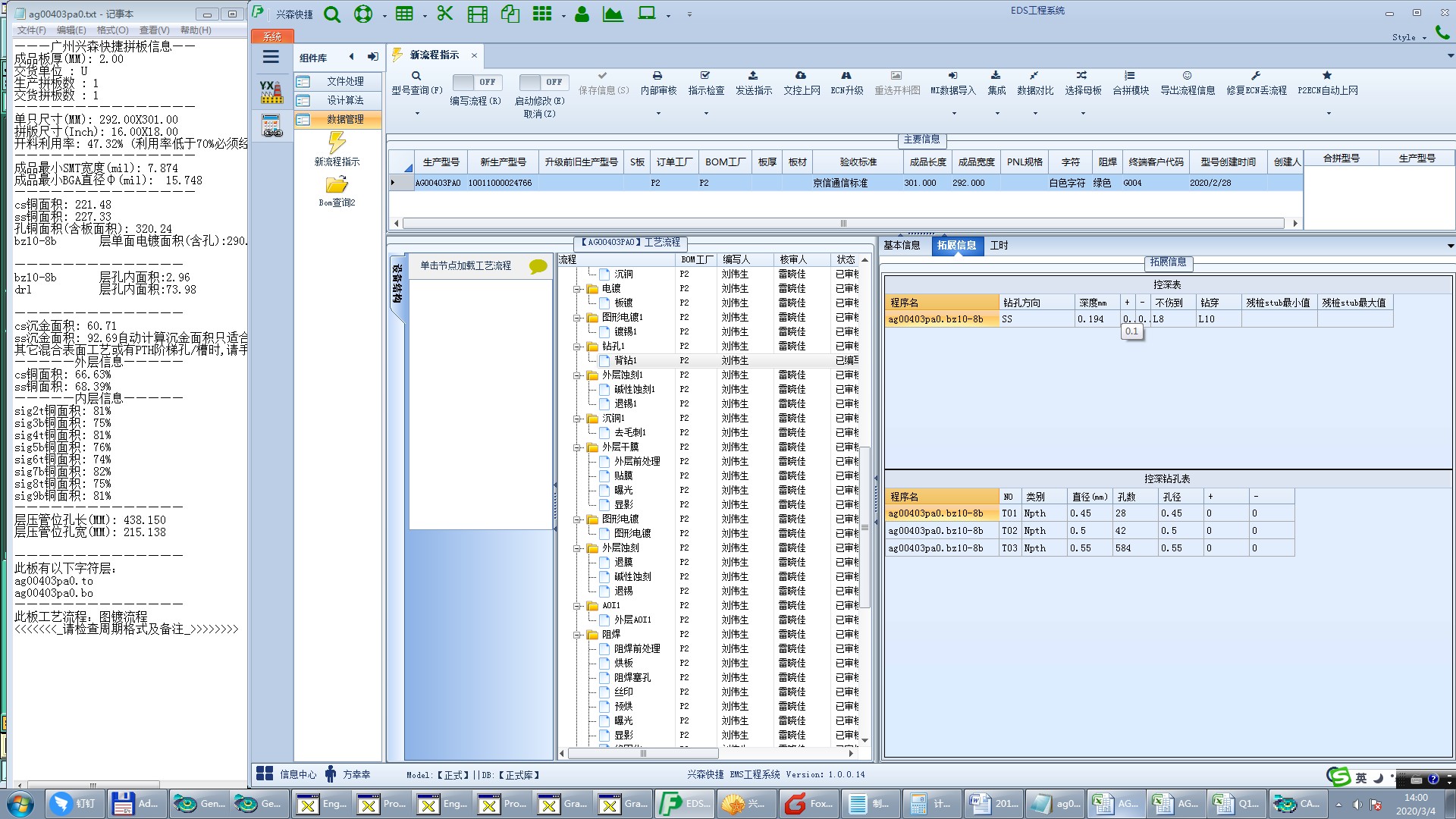This screenshot has width=1456, height=819.
Task: Collapse the 电镀 tree folder
Action: (x=578, y=289)
